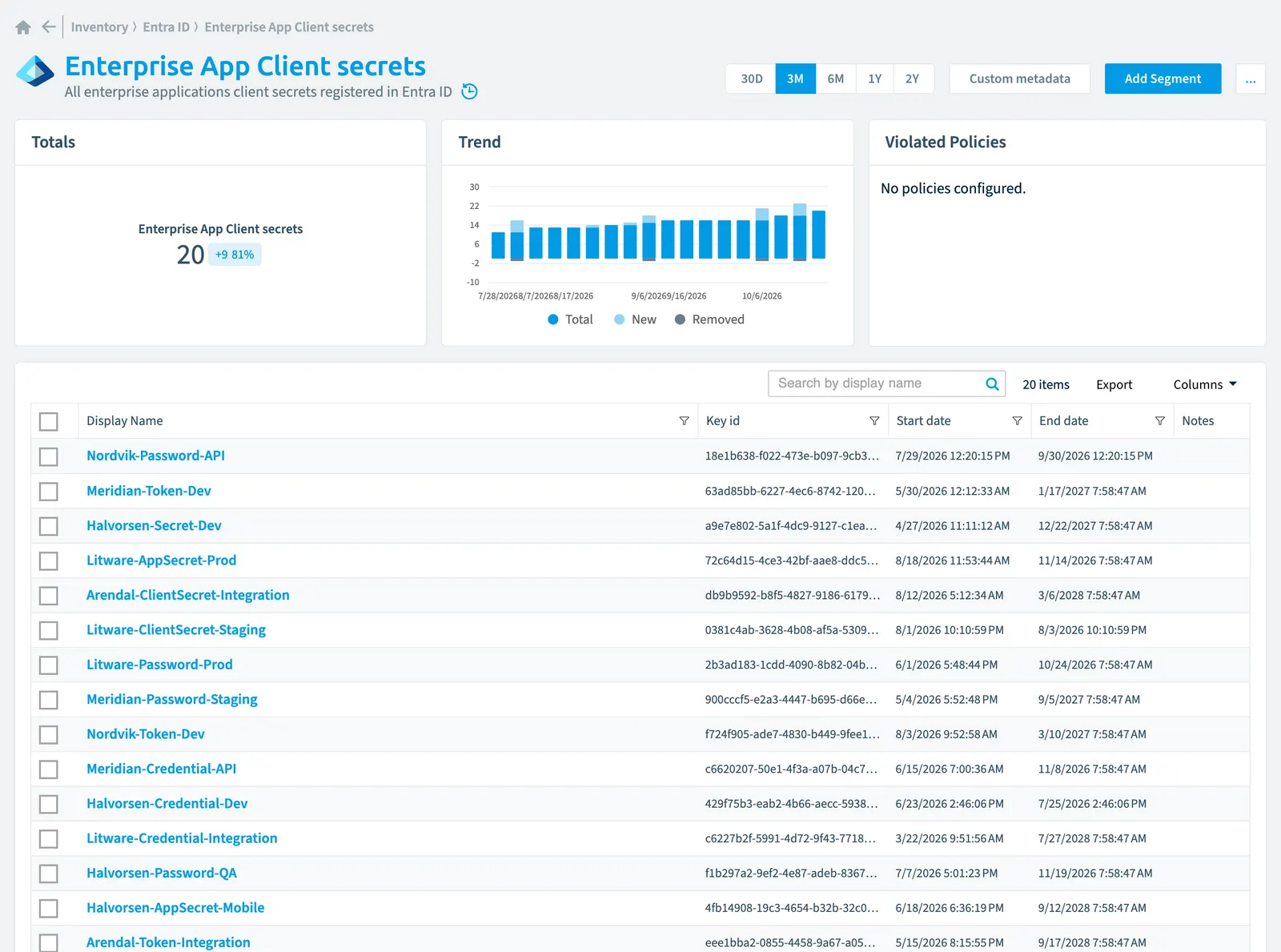Toggle the Removed series legend dot

pyautogui.click(x=680, y=319)
